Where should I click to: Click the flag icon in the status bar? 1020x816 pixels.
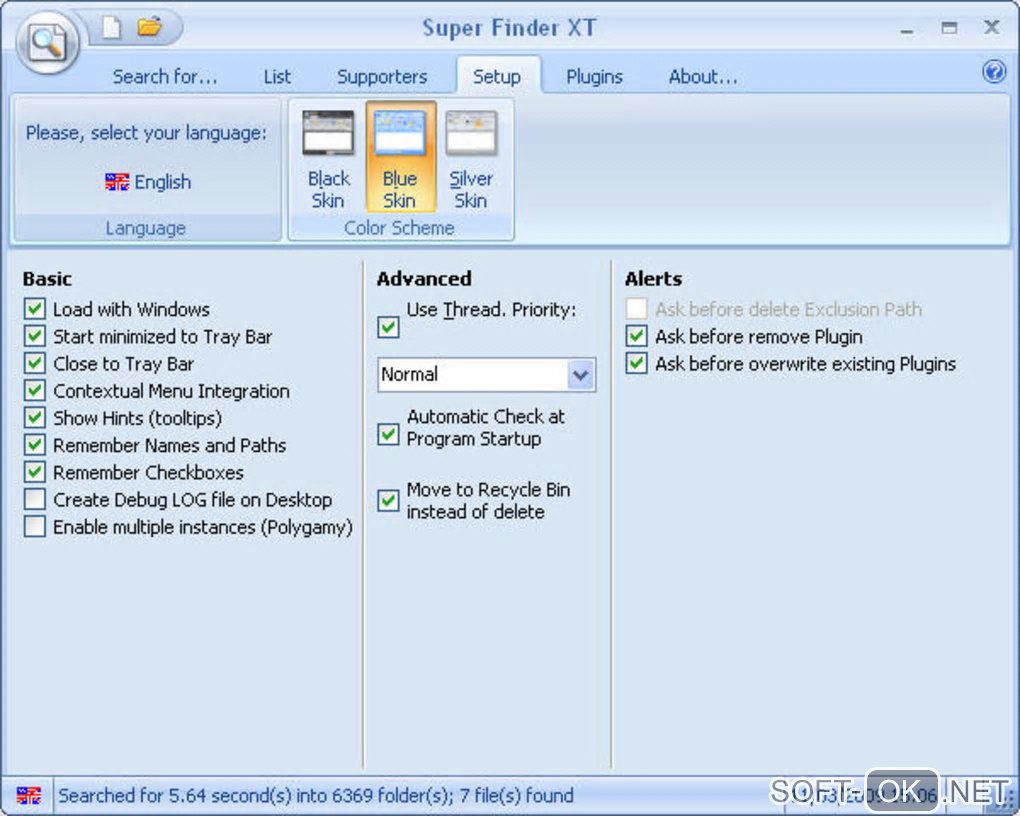click(x=29, y=795)
